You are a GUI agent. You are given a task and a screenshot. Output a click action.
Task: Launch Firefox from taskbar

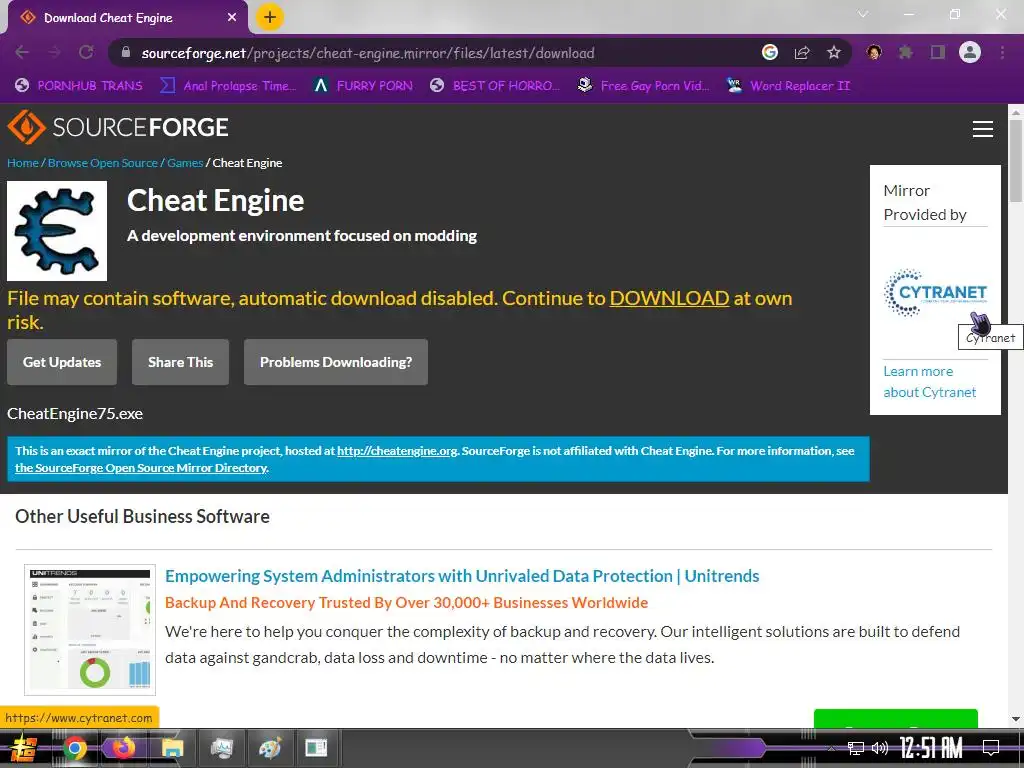(123, 748)
